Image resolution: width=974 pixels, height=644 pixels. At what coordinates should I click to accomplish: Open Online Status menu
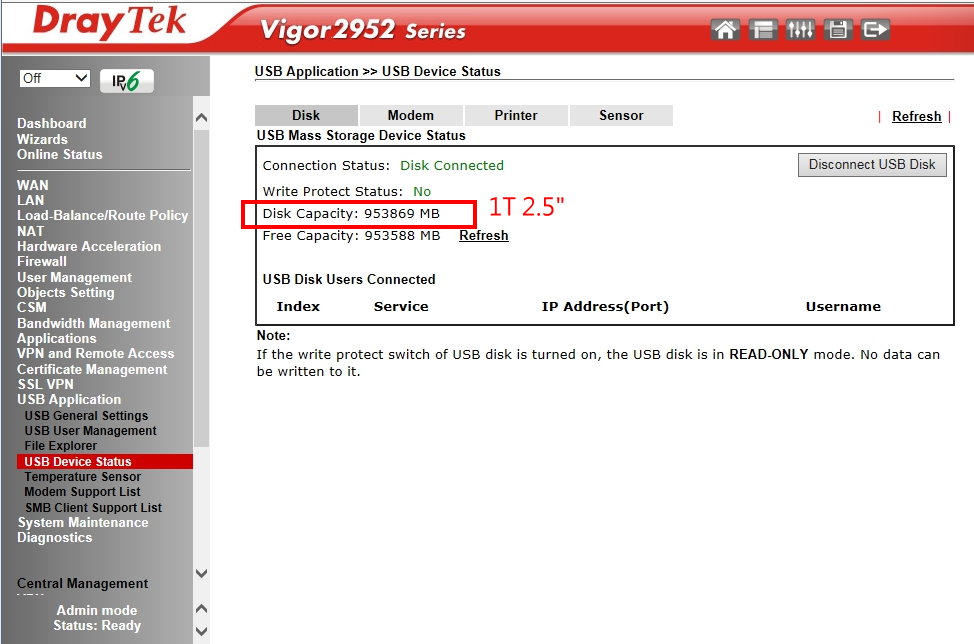[60, 154]
